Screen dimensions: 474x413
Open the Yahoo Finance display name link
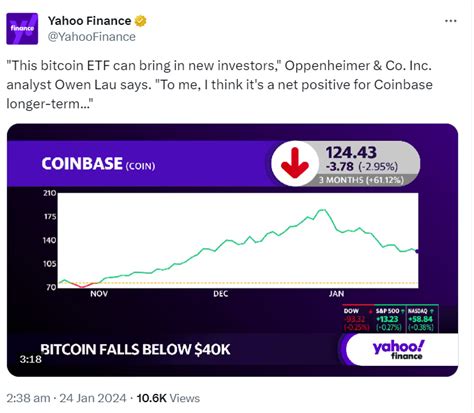[89, 21]
